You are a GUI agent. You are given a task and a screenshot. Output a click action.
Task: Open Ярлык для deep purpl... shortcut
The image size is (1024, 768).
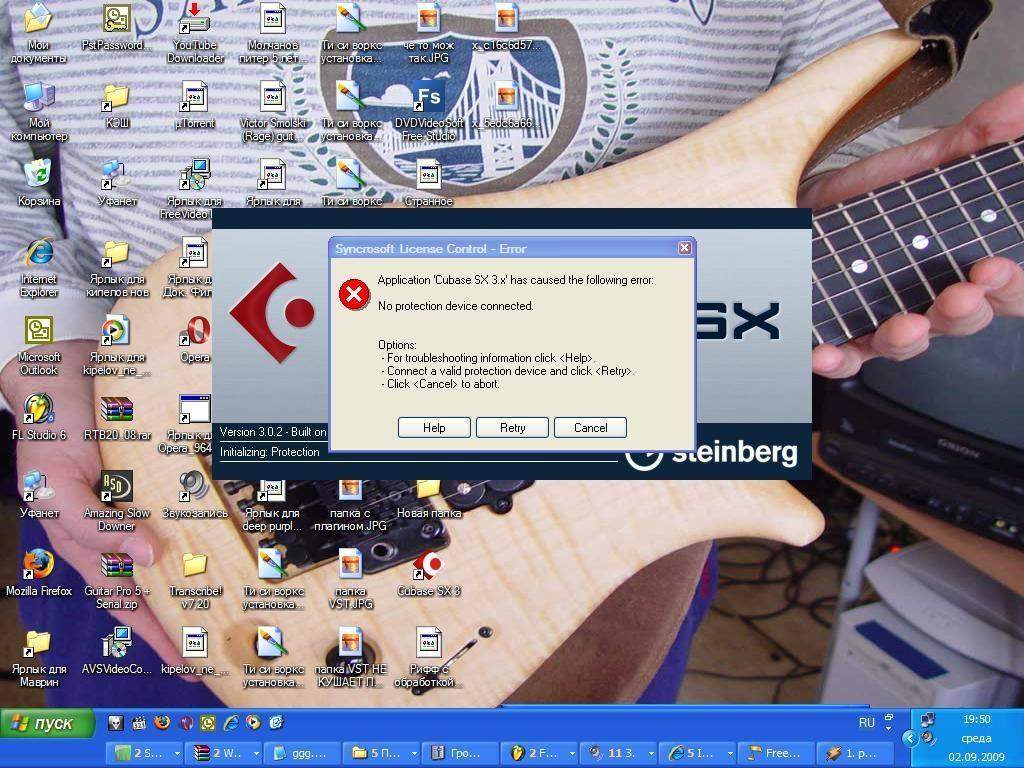[272, 506]
